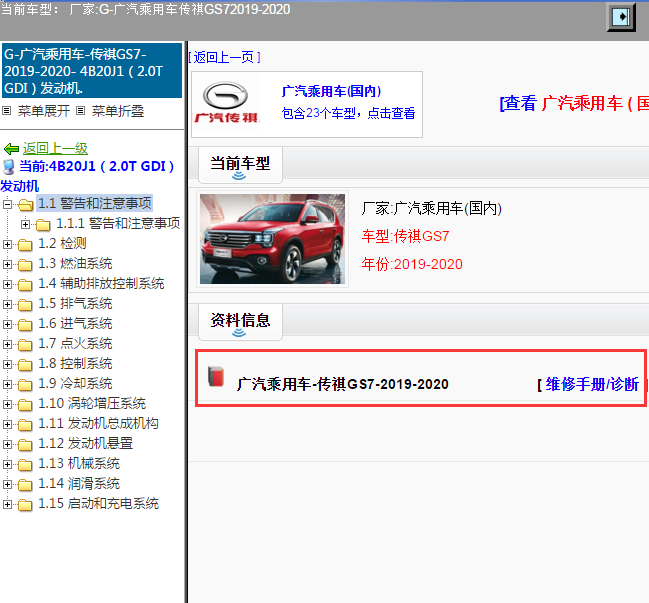This screenshot has height=603, width=649.
Task: Click the folder icon of 1.1.1 警告和注意事项
Action: point(43,225)
